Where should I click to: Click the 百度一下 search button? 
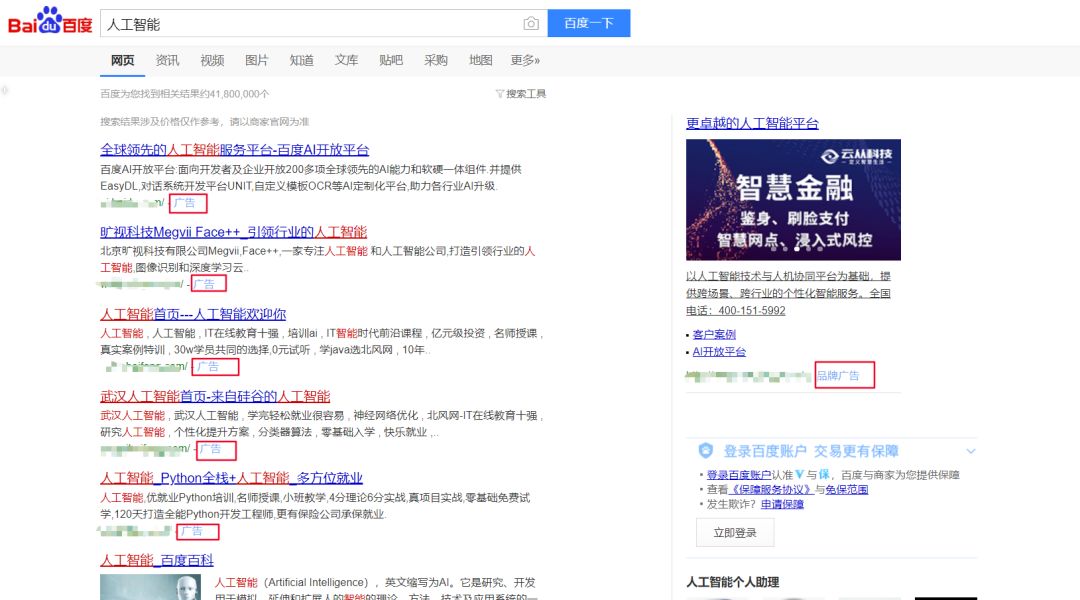point(589,22)
